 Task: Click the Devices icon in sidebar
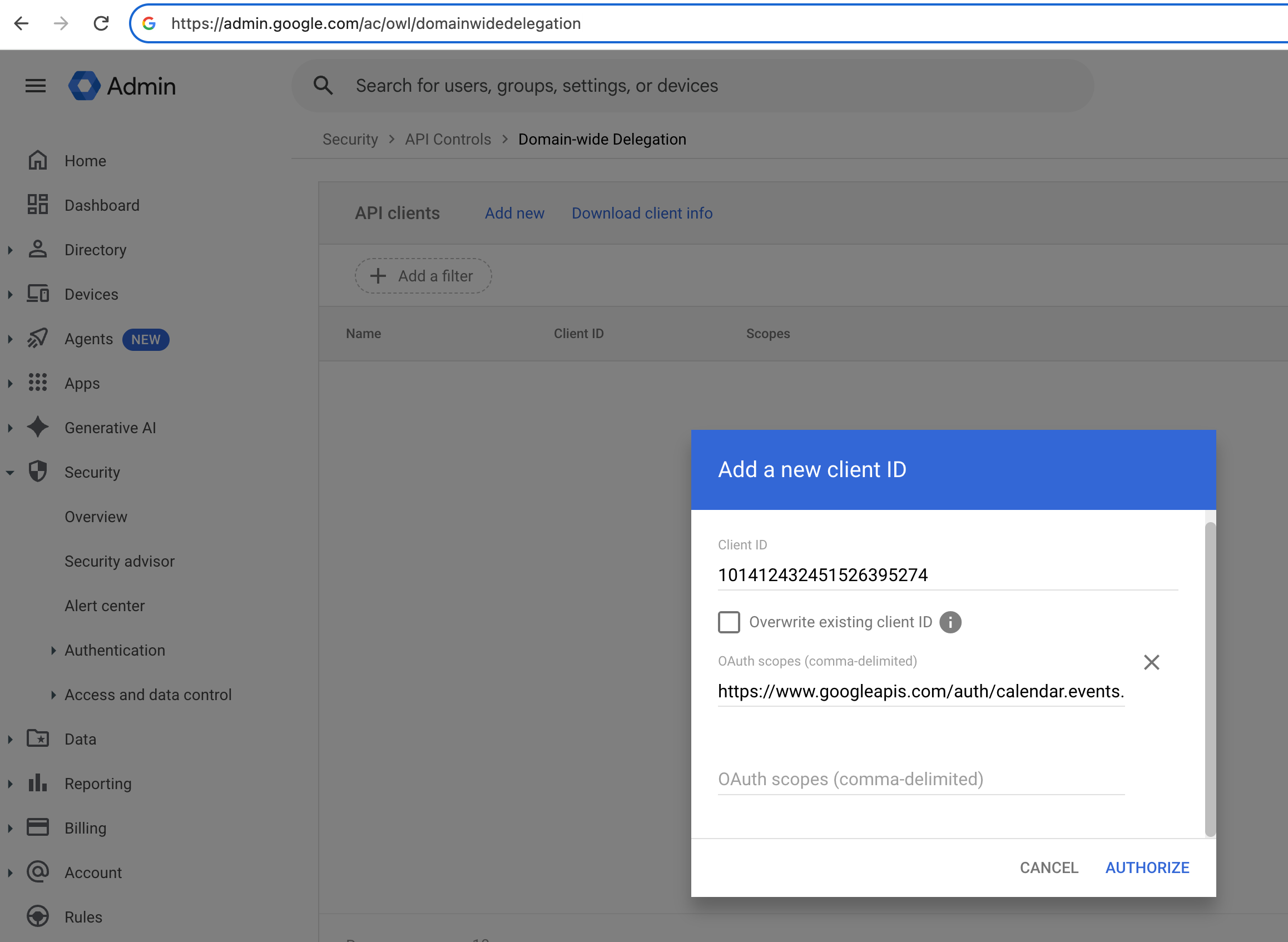[x=38, y=294]
